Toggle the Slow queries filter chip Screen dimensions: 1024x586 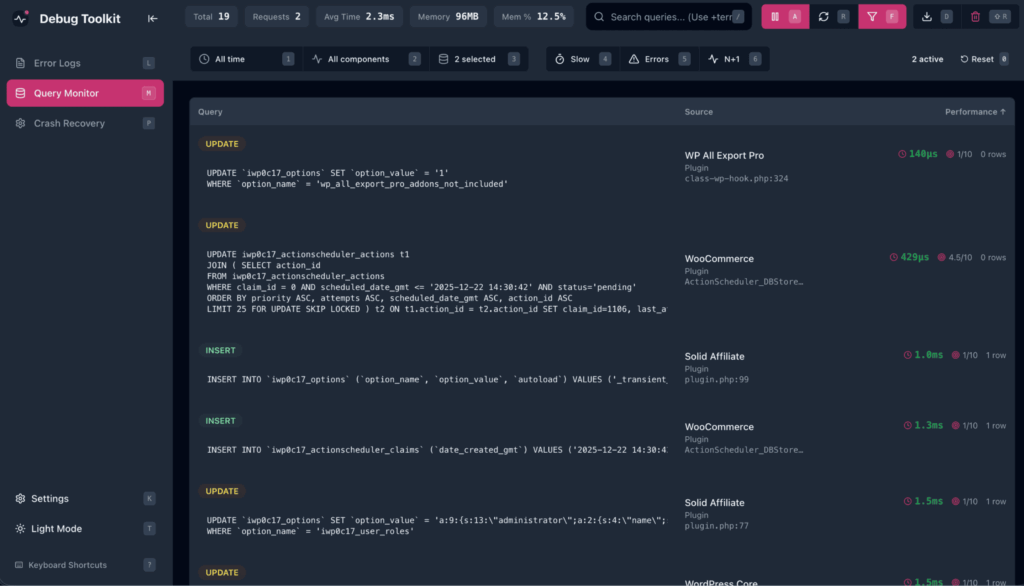click(581, 58)
